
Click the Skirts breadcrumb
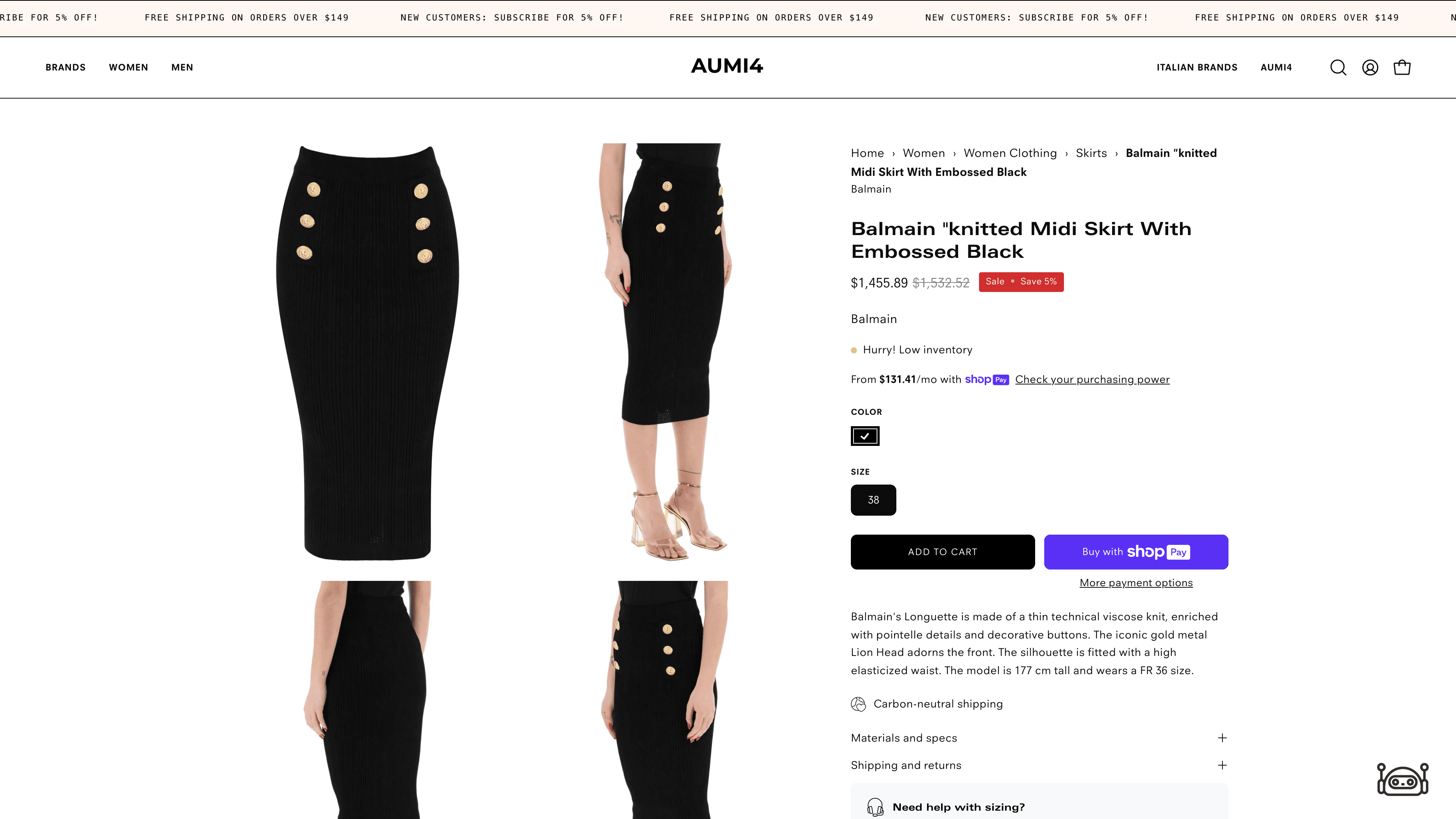[1091, 152]
